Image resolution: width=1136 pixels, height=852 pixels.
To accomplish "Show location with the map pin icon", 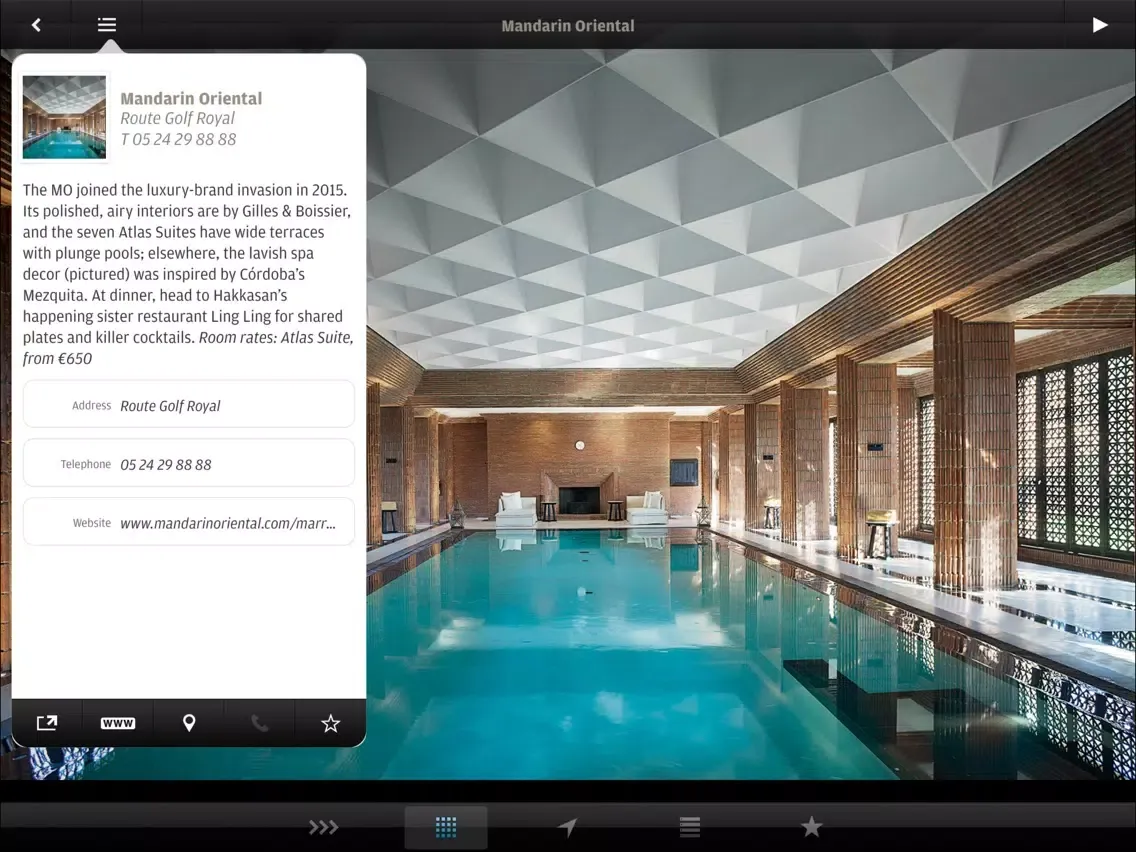I will [188, 722].
